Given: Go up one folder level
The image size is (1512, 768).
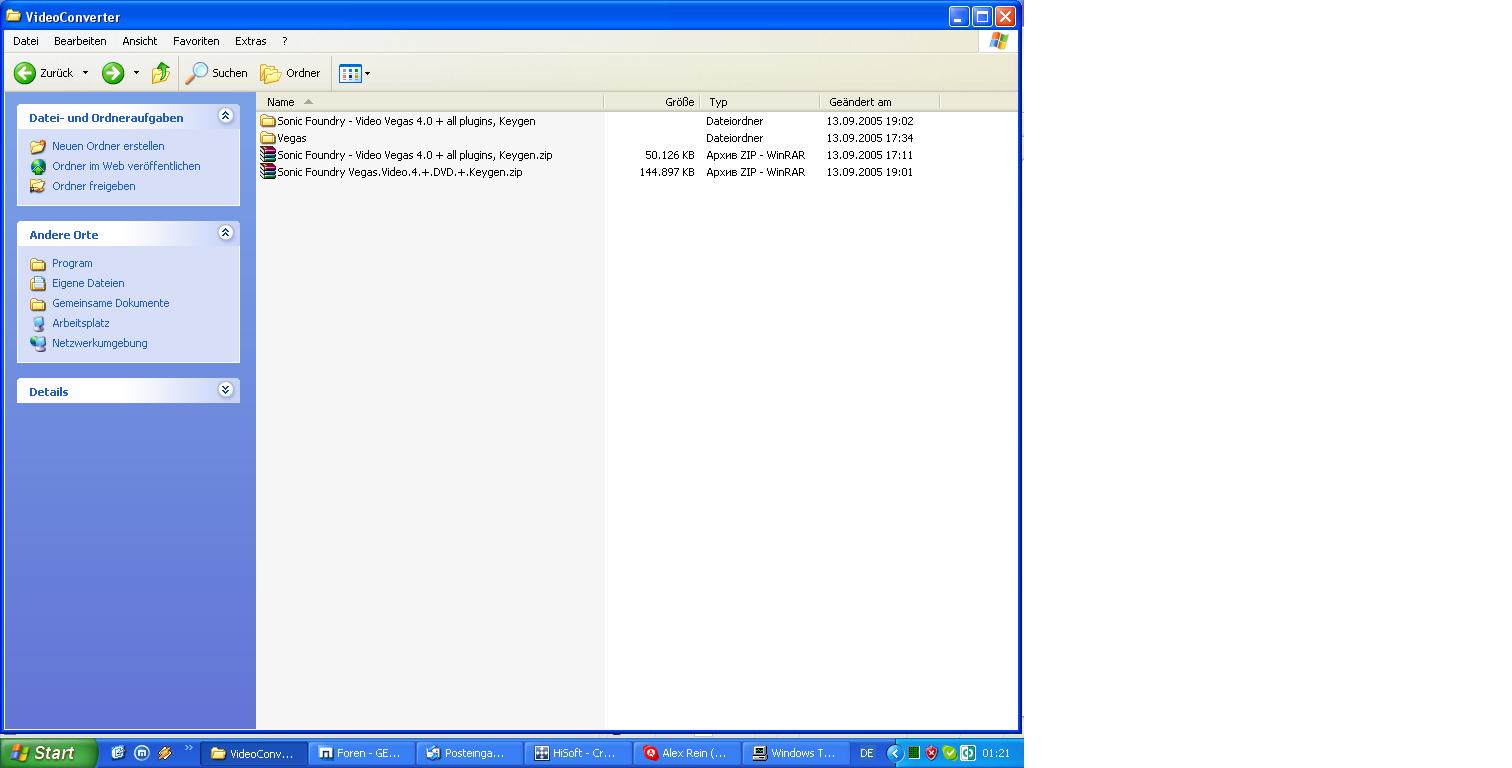Looking at the screenshot, I should point(161,73).
